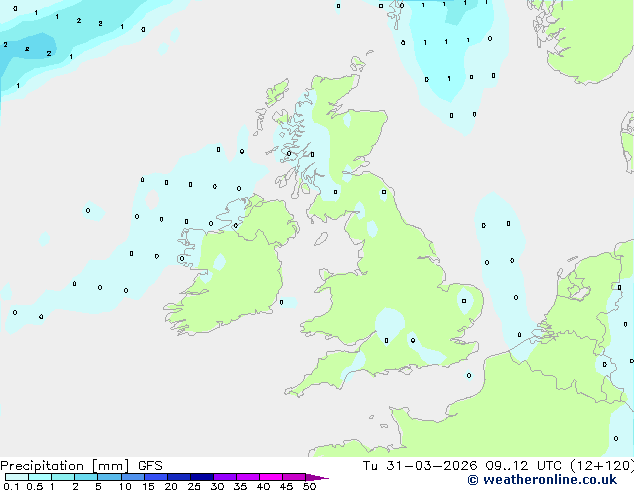Click the '15' legend scale label
This screenshot has width=634, height=490.
point(148,486)
